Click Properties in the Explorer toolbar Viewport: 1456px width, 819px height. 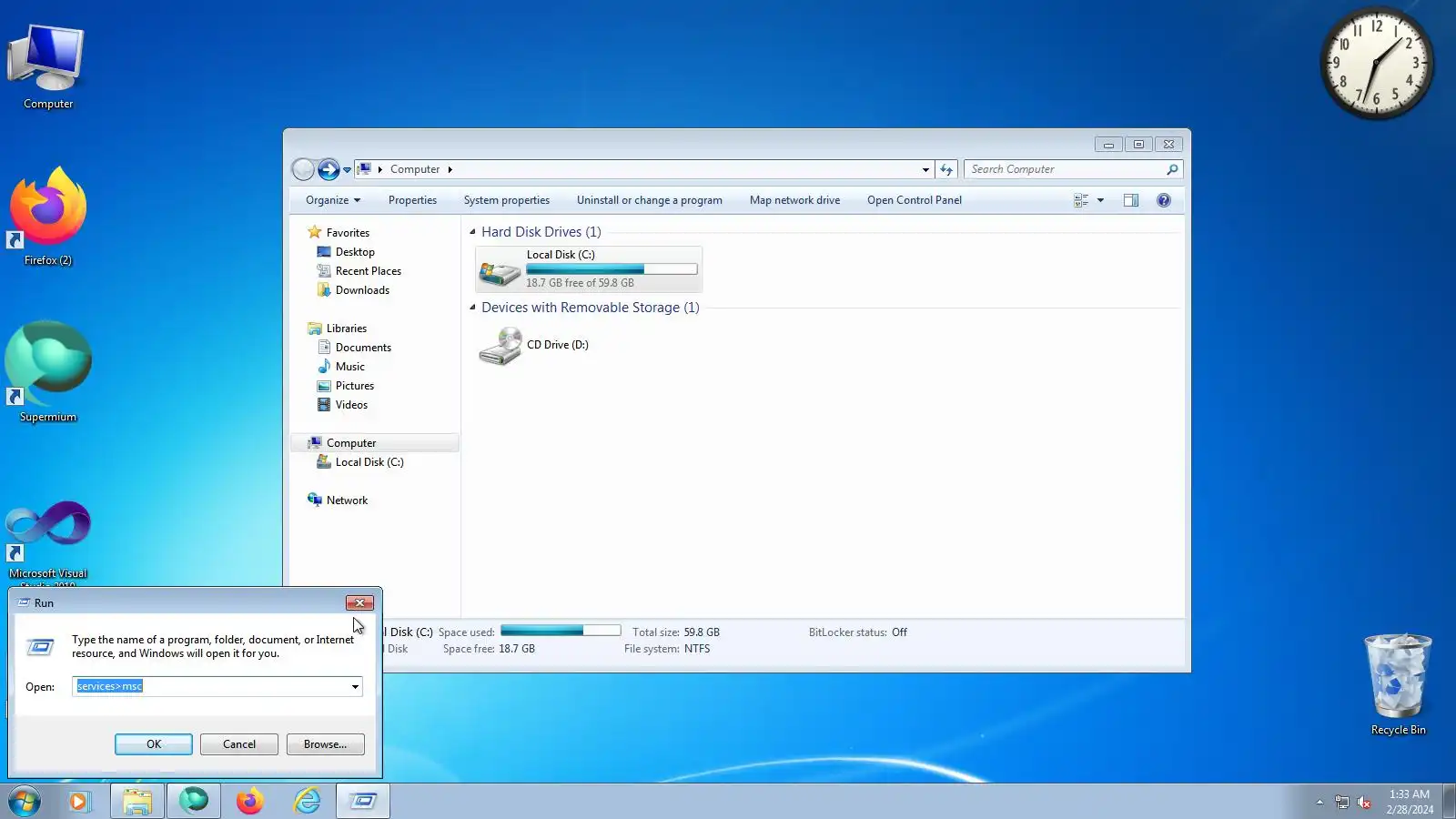point(412,200)
